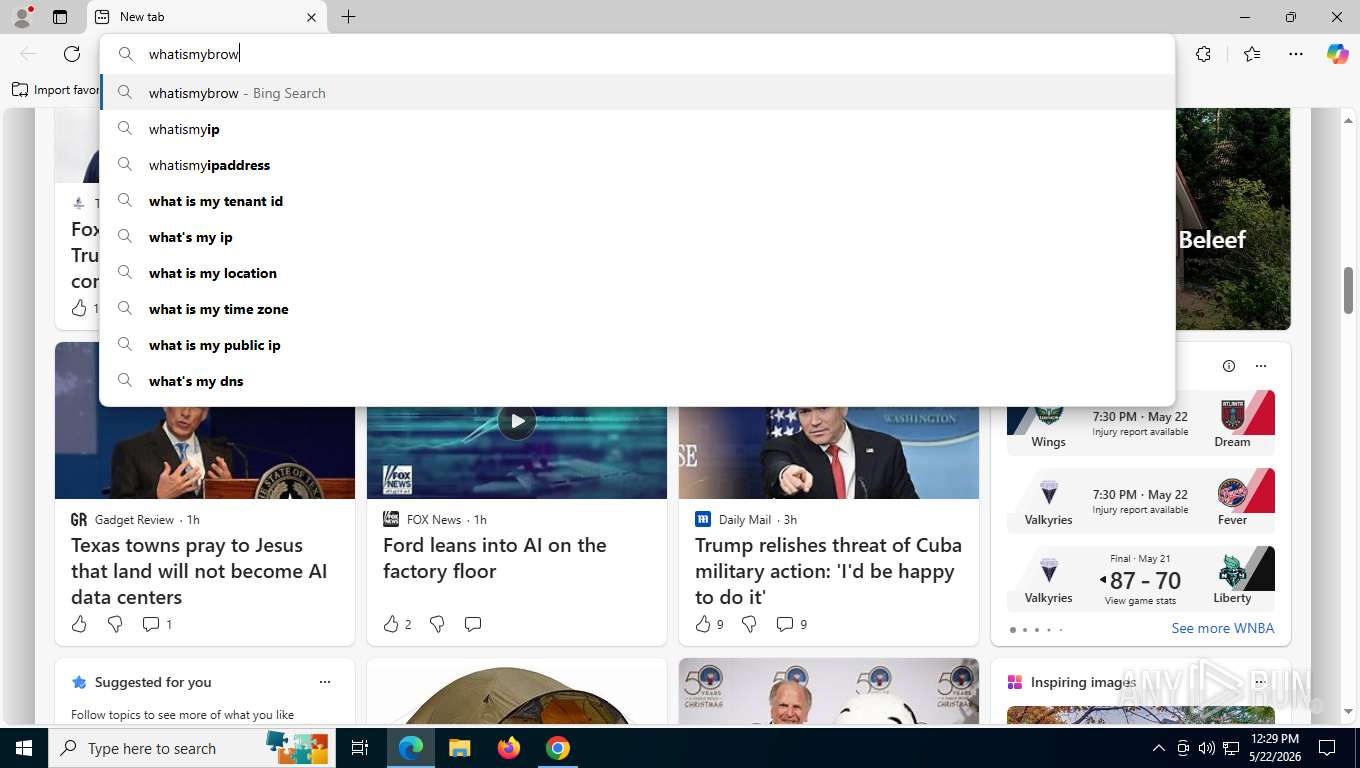
Task: Open the notification center
Action: [1327, 748]
